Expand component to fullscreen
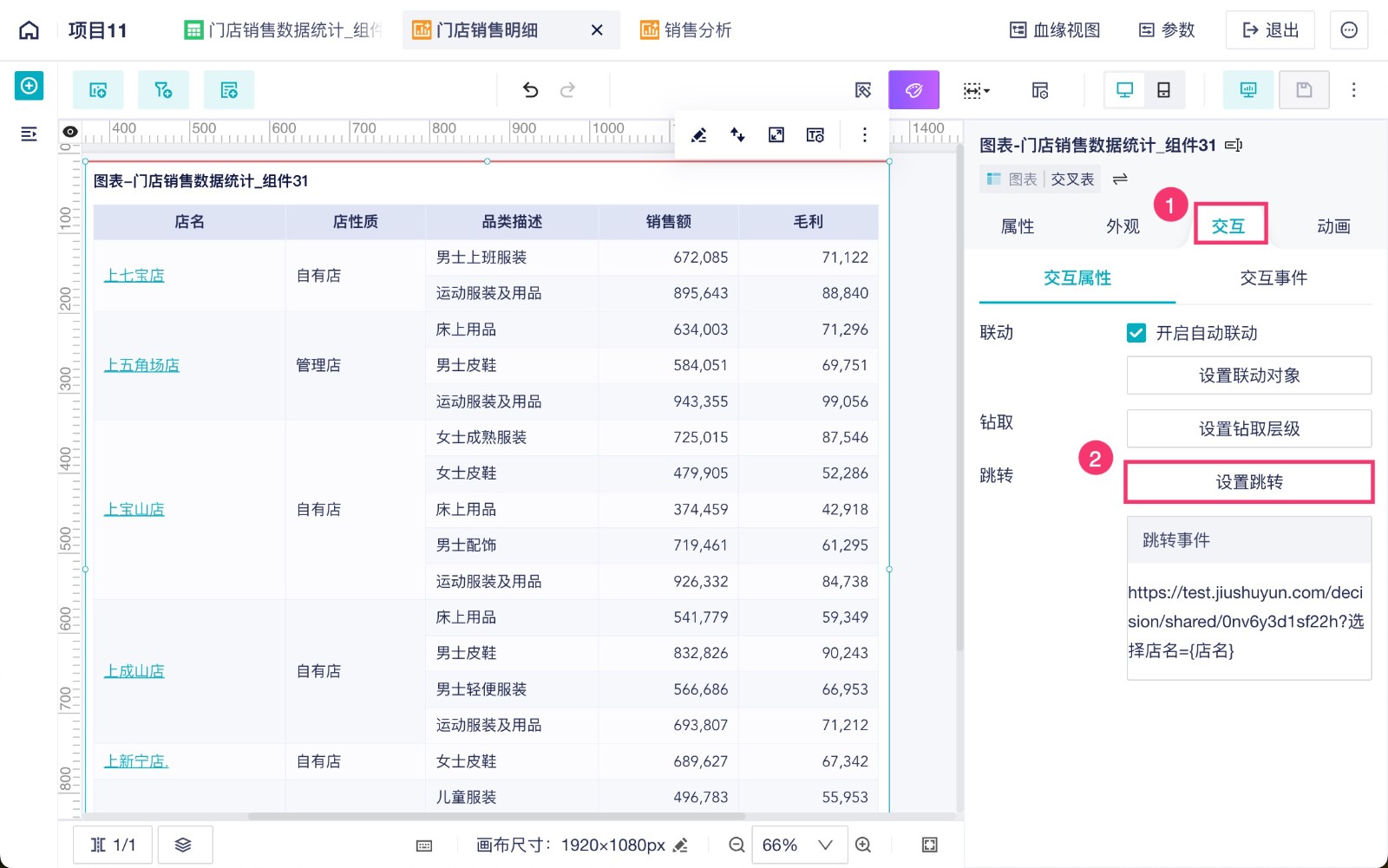 tap(776, 134)
